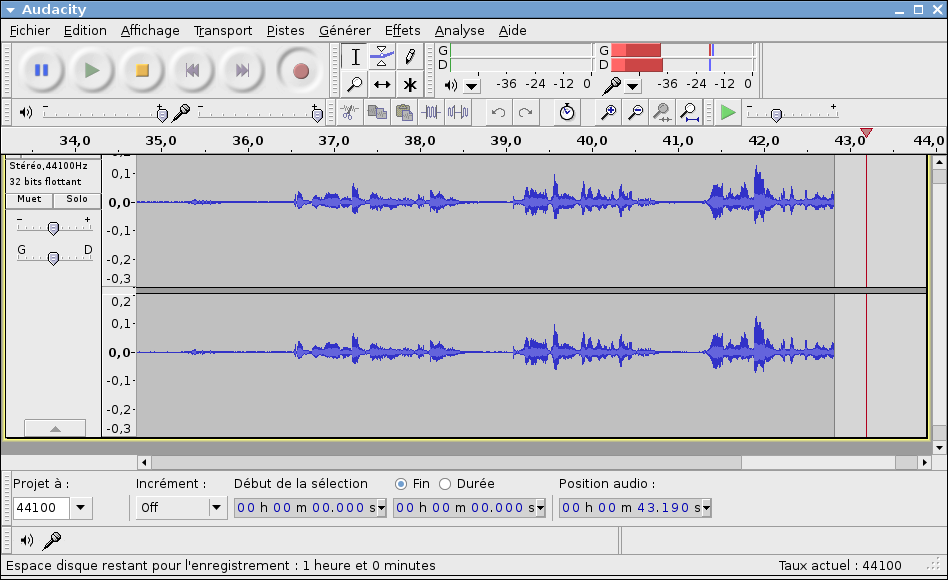This screenshot has width=948, height=580.
Task: Start playback with the green Play button
Action: [92, 71]
